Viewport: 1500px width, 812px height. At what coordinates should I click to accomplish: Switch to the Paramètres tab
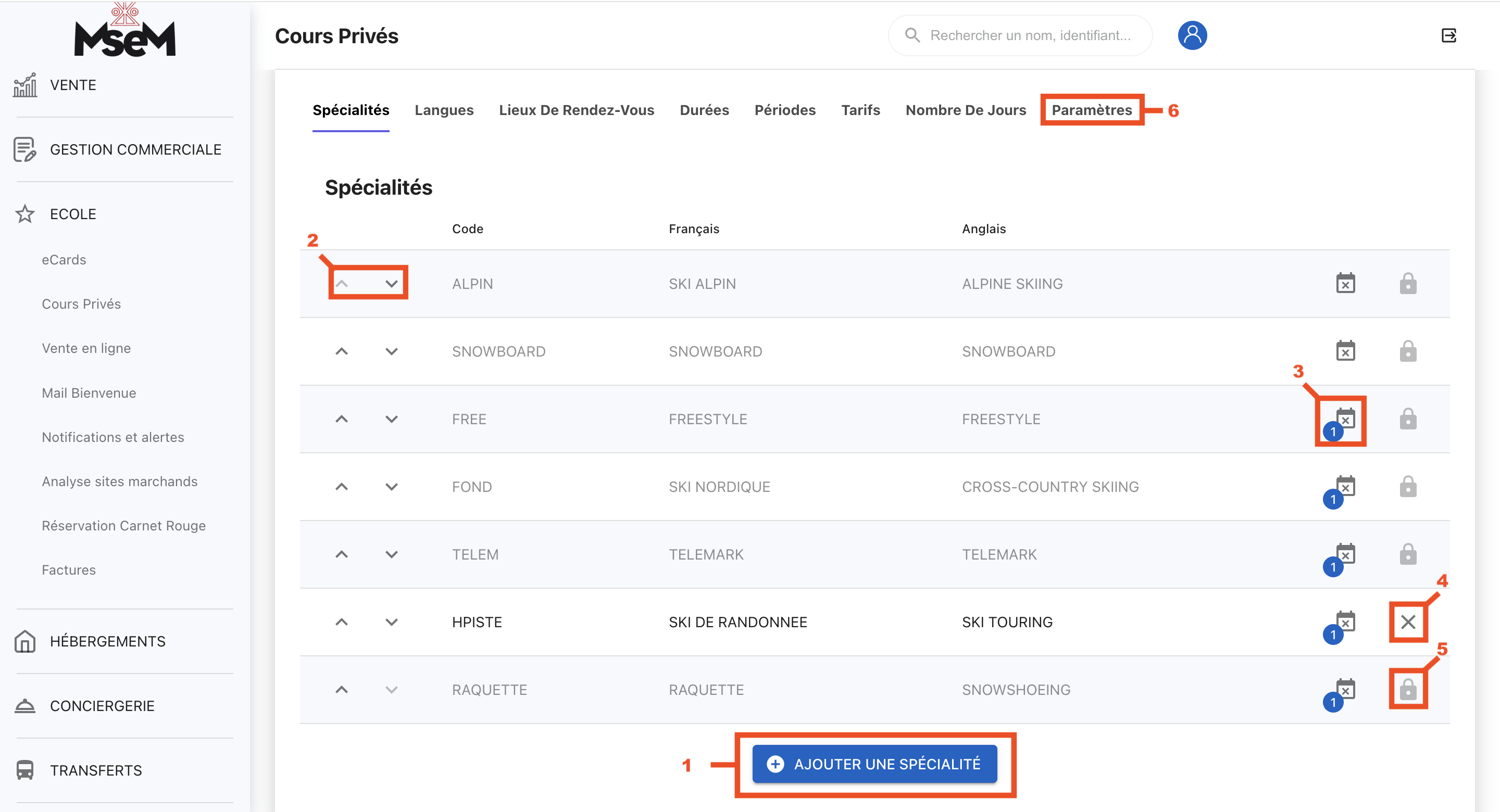[1091, 110]
